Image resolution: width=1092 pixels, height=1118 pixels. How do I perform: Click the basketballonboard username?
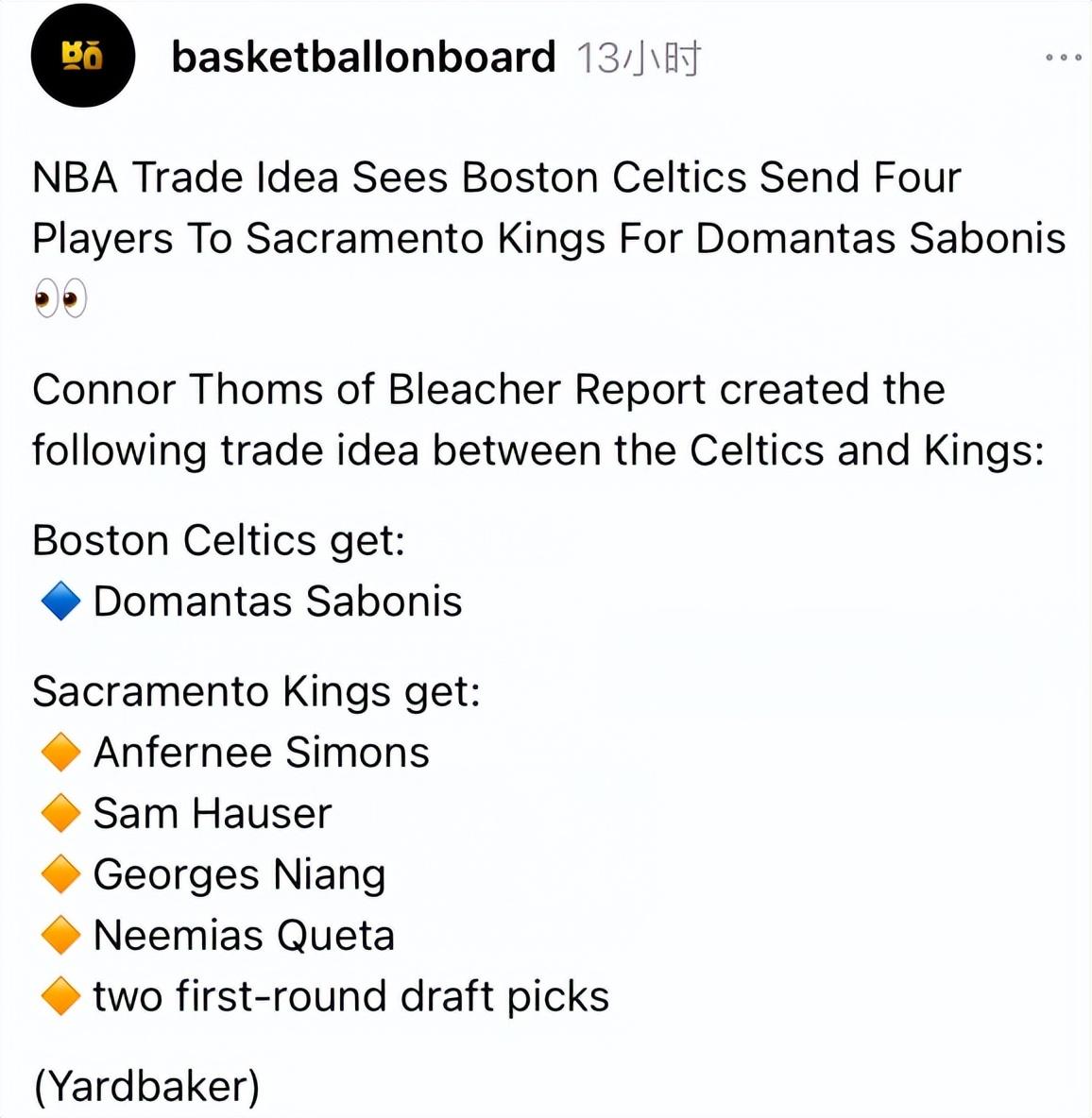click(x=364, y=58)
